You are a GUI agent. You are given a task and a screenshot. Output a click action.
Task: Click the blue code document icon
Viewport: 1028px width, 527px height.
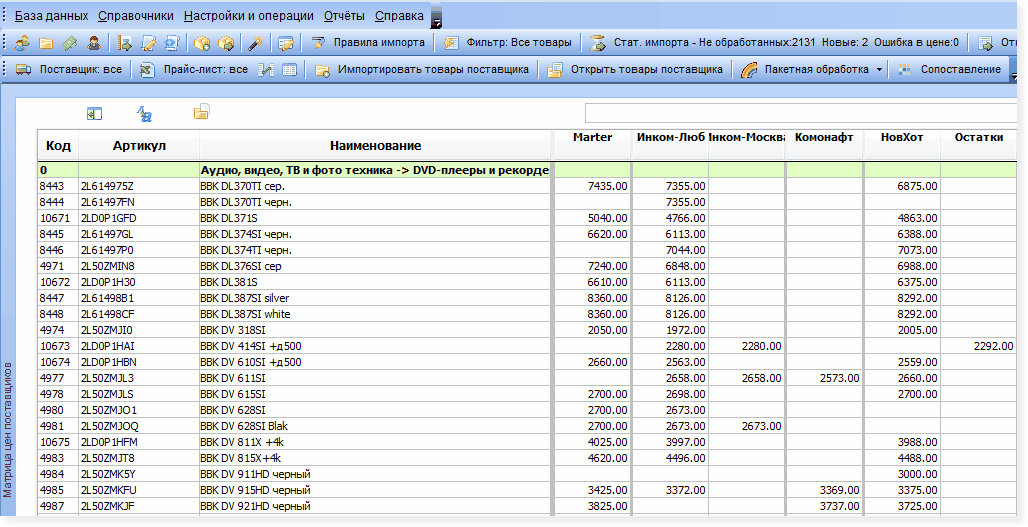(x=172, y=43)
